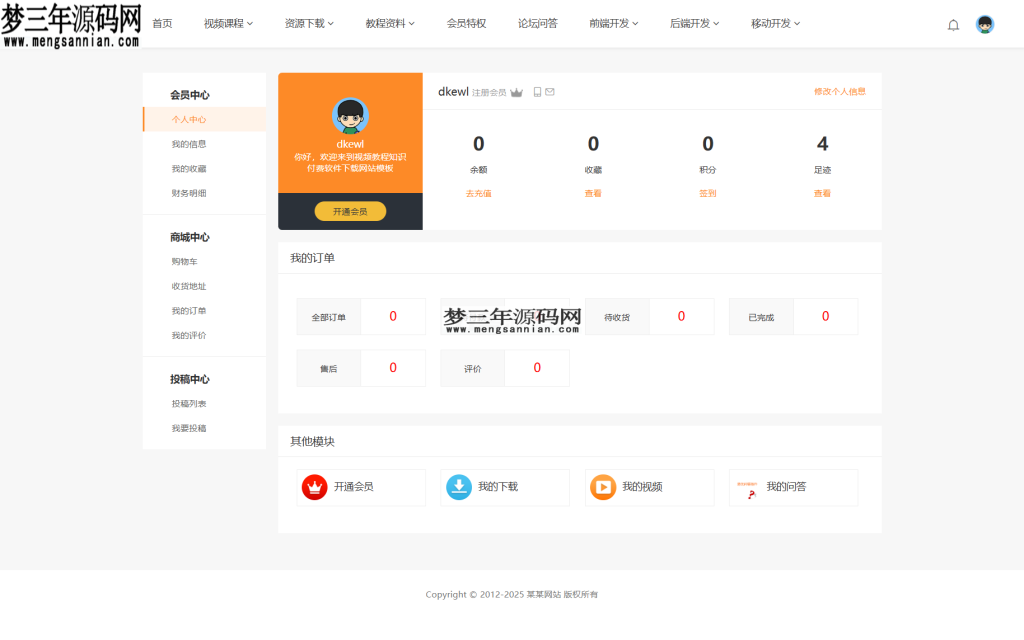Open the notification bell icon
The width and height of the screenshot is (1024, 640).
[953, 24]
